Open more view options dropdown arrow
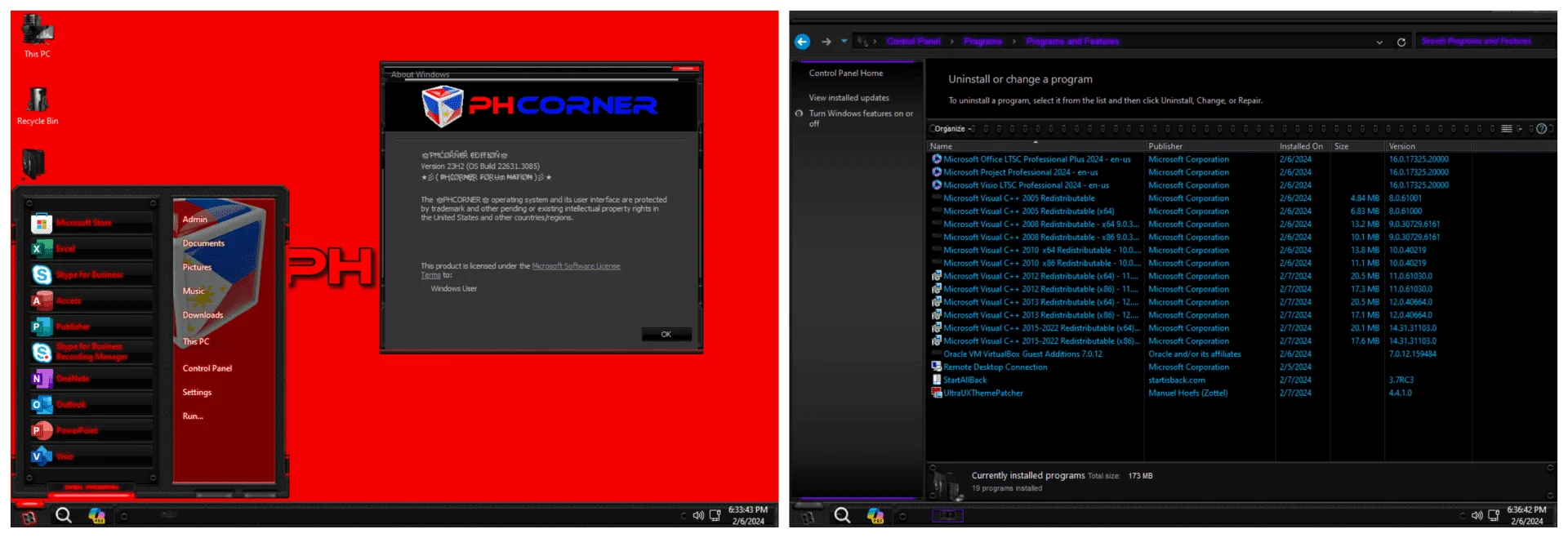This screenshot has width=1568, height=538. 1520,128
